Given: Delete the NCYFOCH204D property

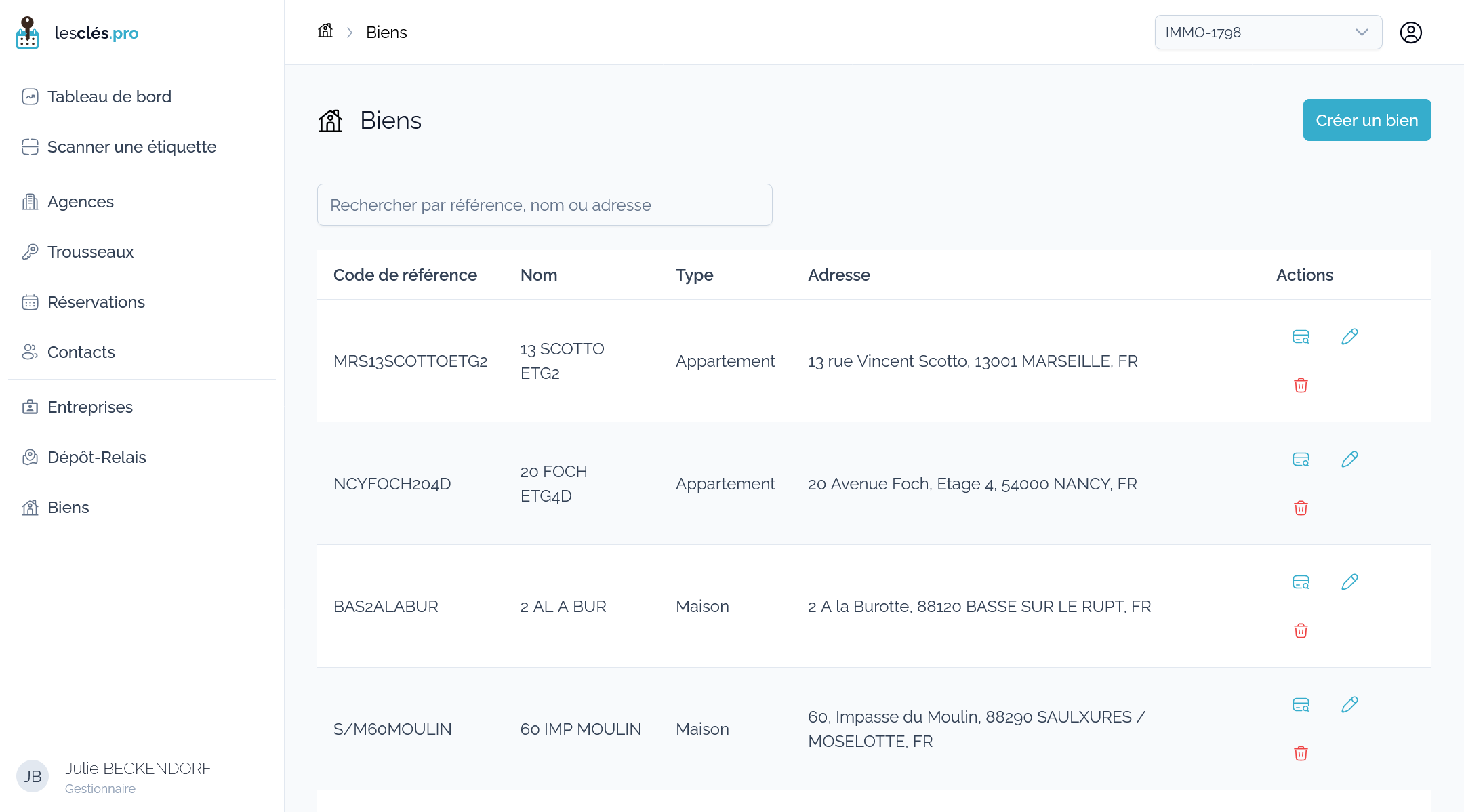Looking at the screenshot, I should point(1301,508).
